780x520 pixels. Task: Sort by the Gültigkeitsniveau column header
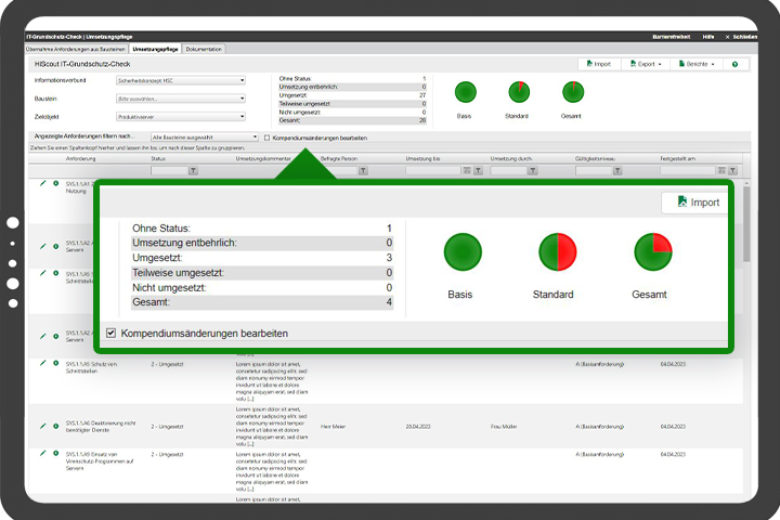(595, 159)
